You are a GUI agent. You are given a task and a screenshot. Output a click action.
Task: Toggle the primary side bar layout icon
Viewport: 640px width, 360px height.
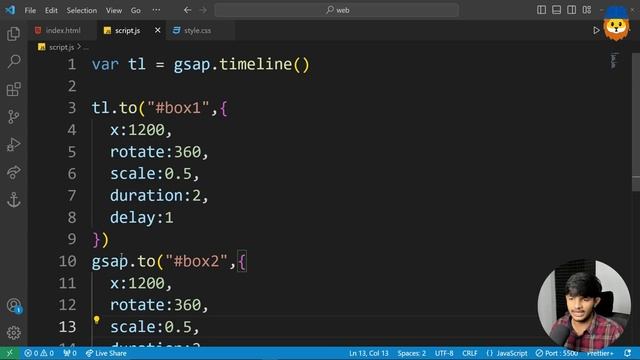[541, 10]
